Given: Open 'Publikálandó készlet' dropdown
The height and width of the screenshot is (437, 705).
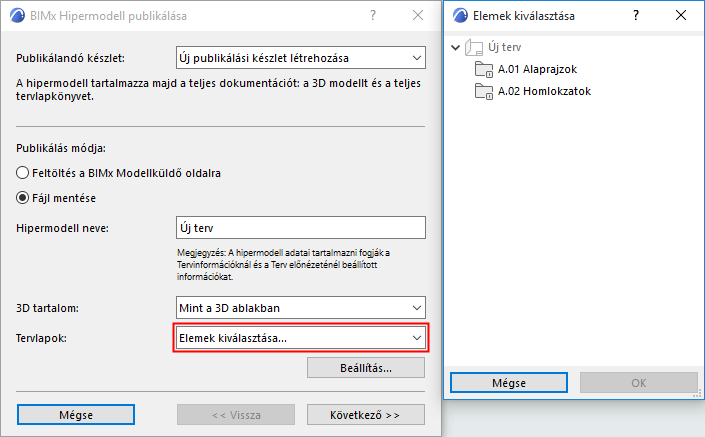Looking at the screenshot, I should point(301,58).
